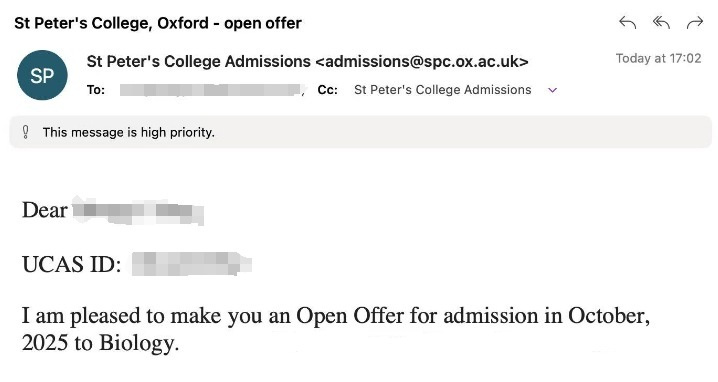Screen dimensions: 718x382
Task: Click the word Biology in the message
Action: point(136,343)
